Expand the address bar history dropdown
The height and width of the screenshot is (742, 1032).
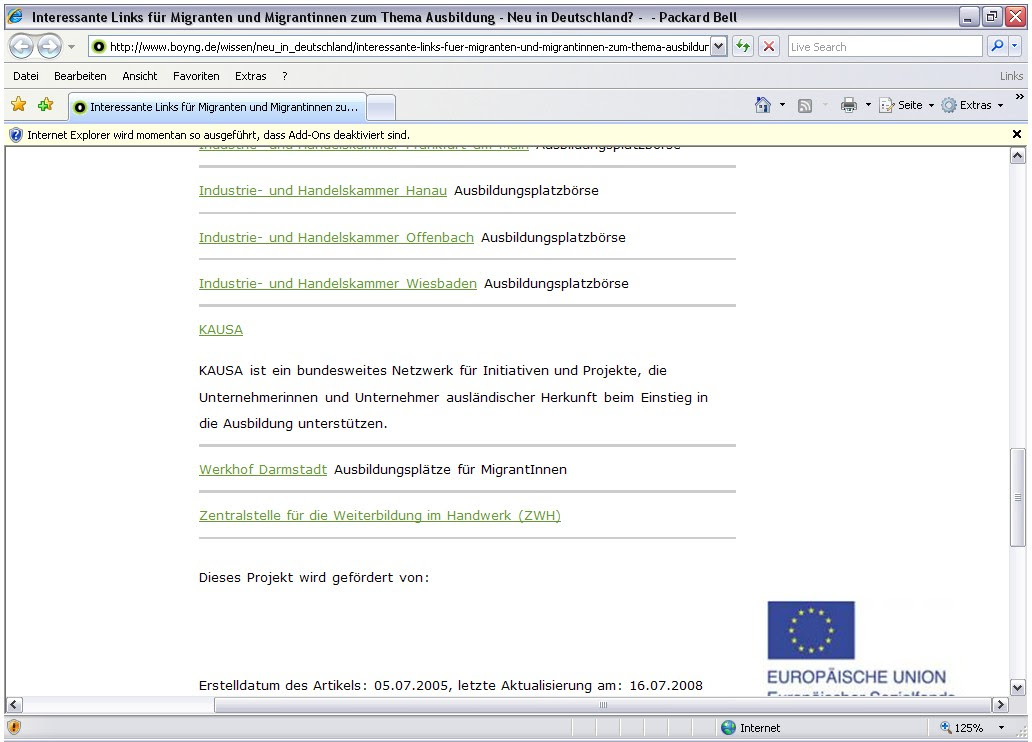click(x=719, y=47)
